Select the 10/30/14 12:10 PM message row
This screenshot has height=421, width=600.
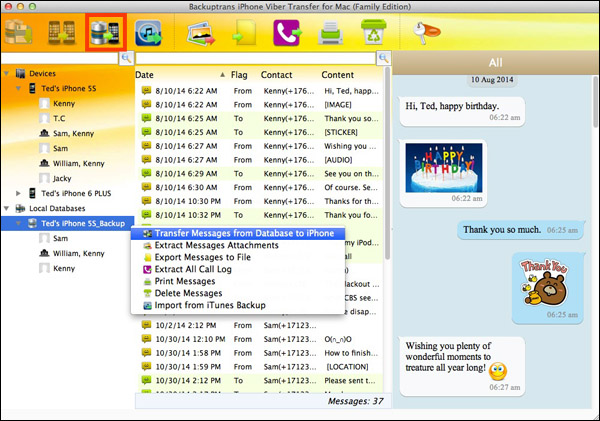pos(260,339)
